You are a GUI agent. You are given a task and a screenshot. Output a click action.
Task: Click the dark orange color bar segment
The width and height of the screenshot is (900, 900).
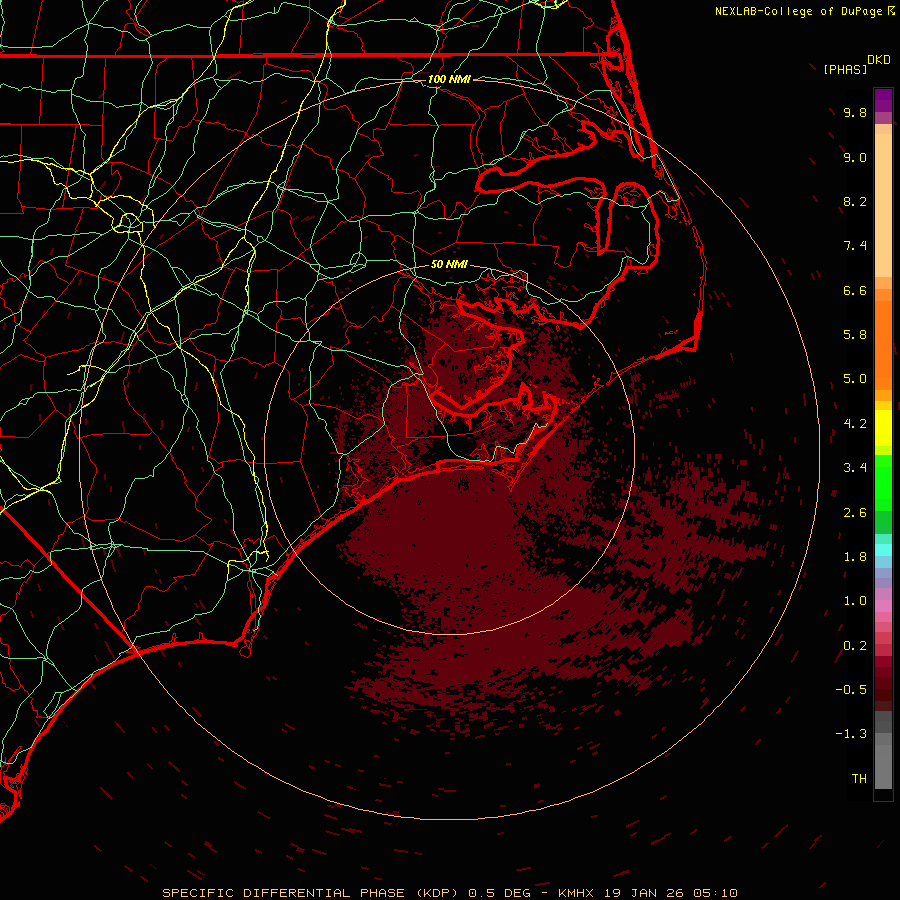coord(883,346)
